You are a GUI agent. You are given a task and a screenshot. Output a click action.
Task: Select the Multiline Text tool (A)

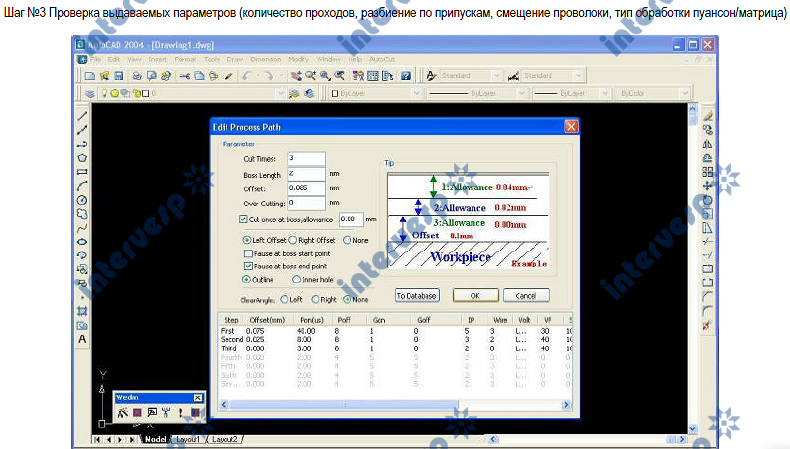tap(82, 339)
